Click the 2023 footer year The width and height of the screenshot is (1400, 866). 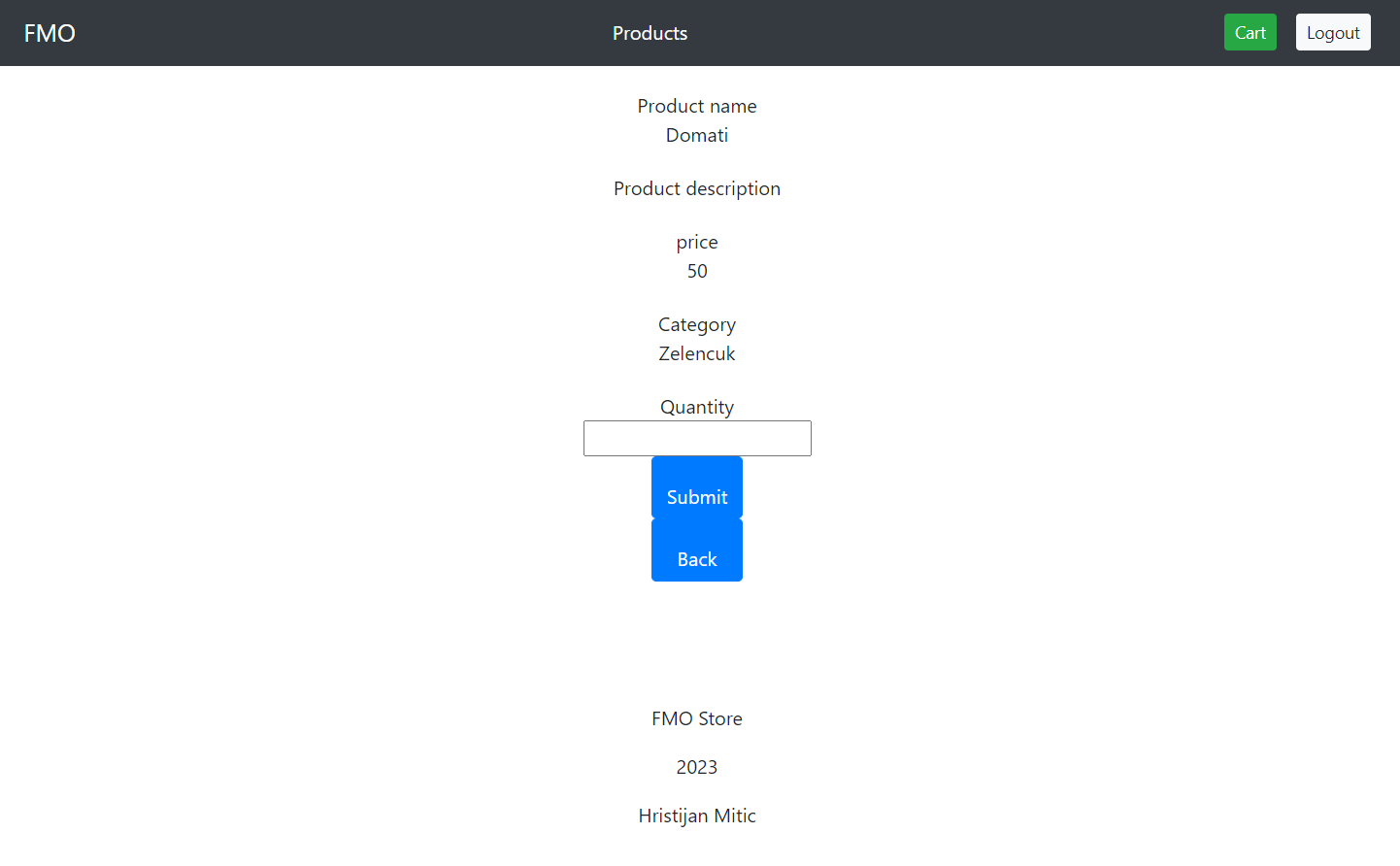(x=697, y=767)
